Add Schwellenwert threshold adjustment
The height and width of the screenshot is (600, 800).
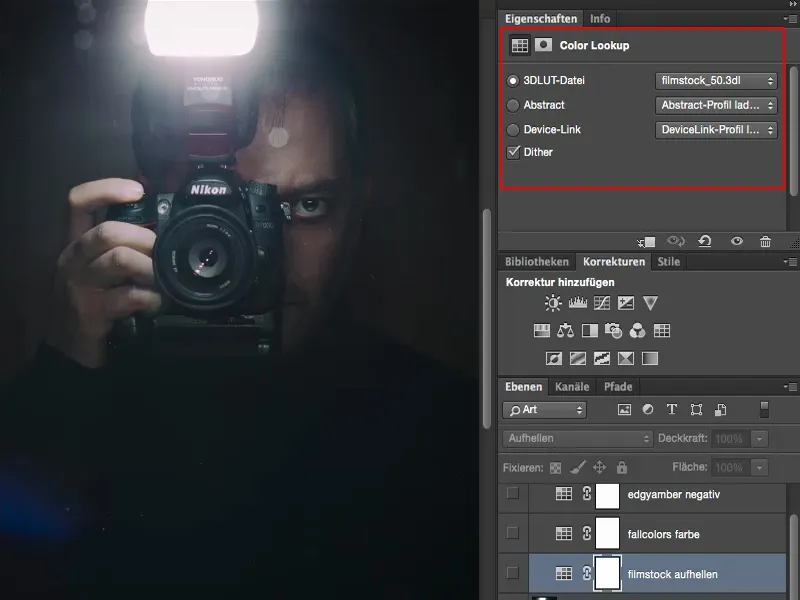[602, 358]
